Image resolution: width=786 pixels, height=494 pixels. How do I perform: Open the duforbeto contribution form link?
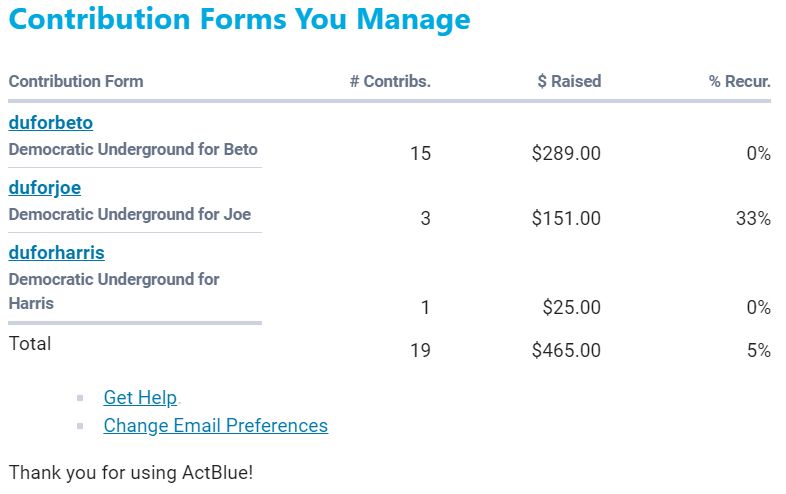point(51,123)
